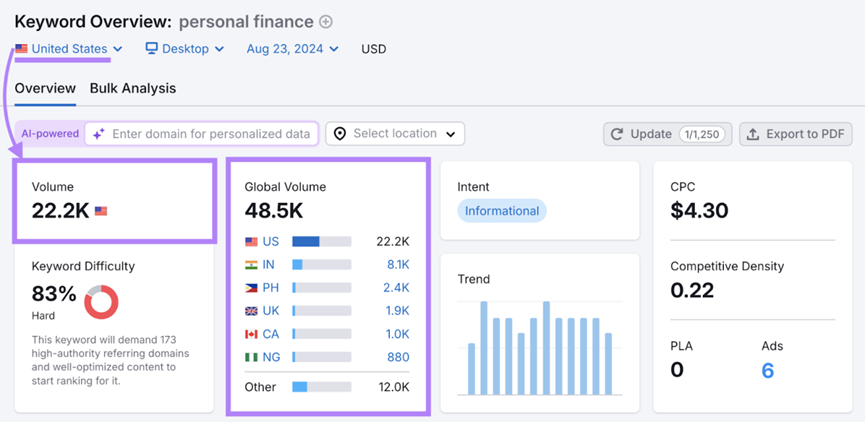Open the Desktop device dropdown
The height and width of the screenshot is (422, 865).
coord(184,49)
